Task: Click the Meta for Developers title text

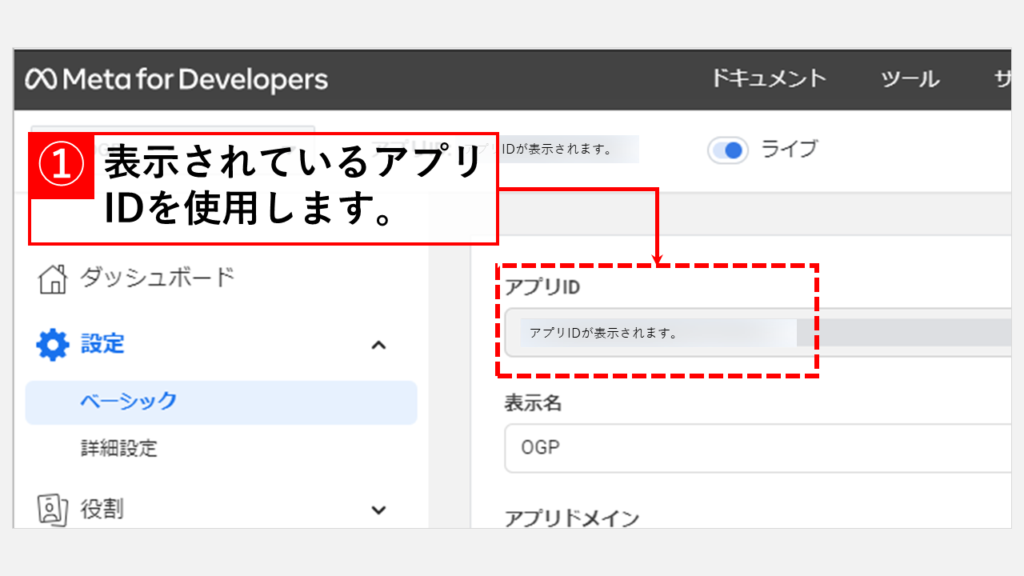Action: (195, 79)
